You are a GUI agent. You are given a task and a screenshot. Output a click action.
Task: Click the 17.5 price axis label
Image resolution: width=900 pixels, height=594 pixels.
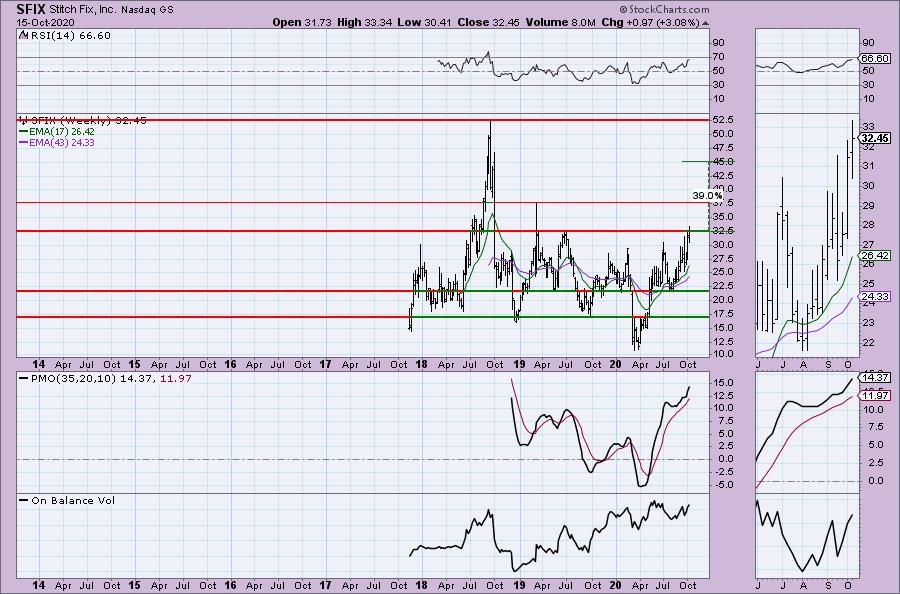723,314
